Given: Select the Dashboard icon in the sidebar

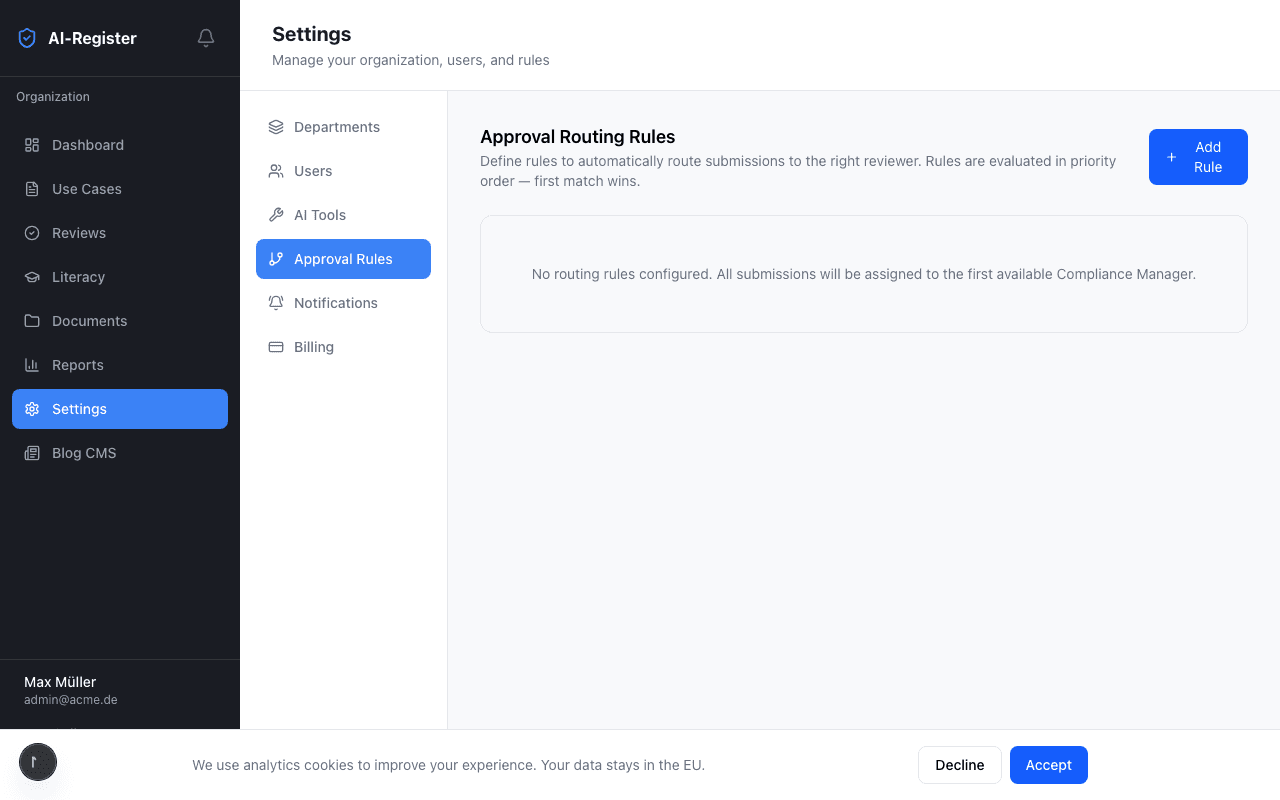Looking at the screenshot, I should click(x=31, y=145).
